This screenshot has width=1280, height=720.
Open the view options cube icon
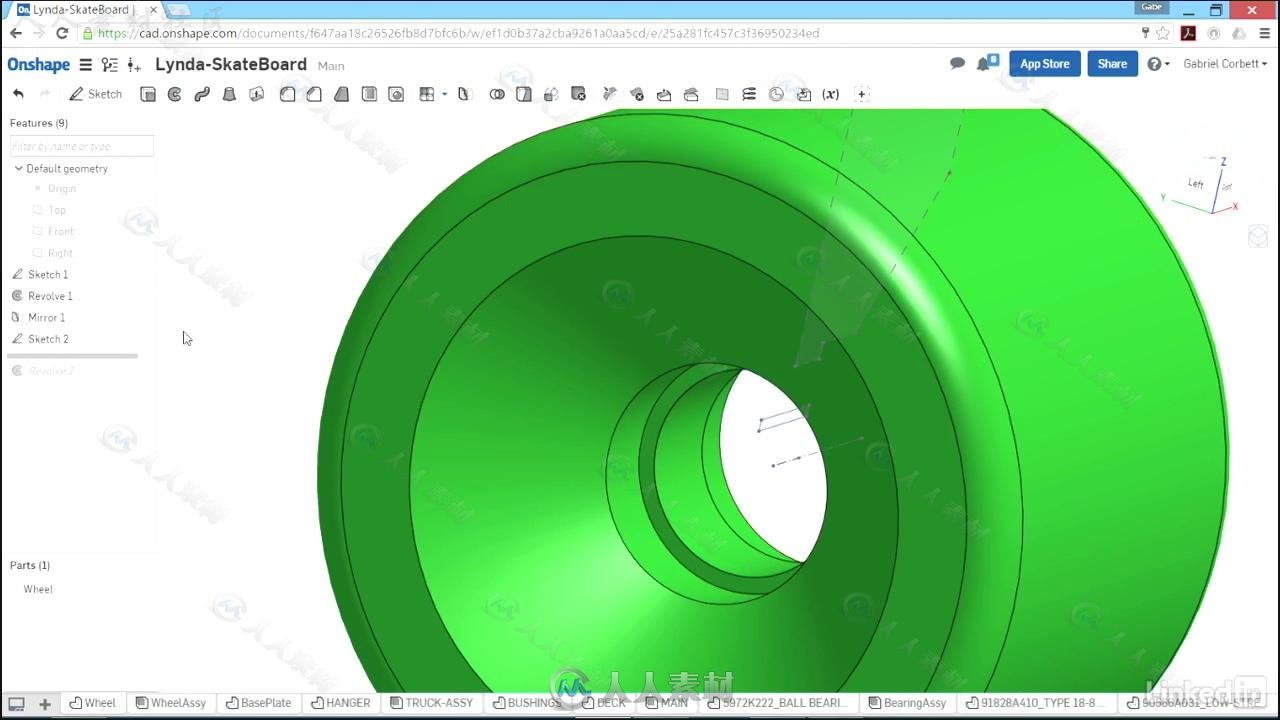click(x=1257, y=236)
